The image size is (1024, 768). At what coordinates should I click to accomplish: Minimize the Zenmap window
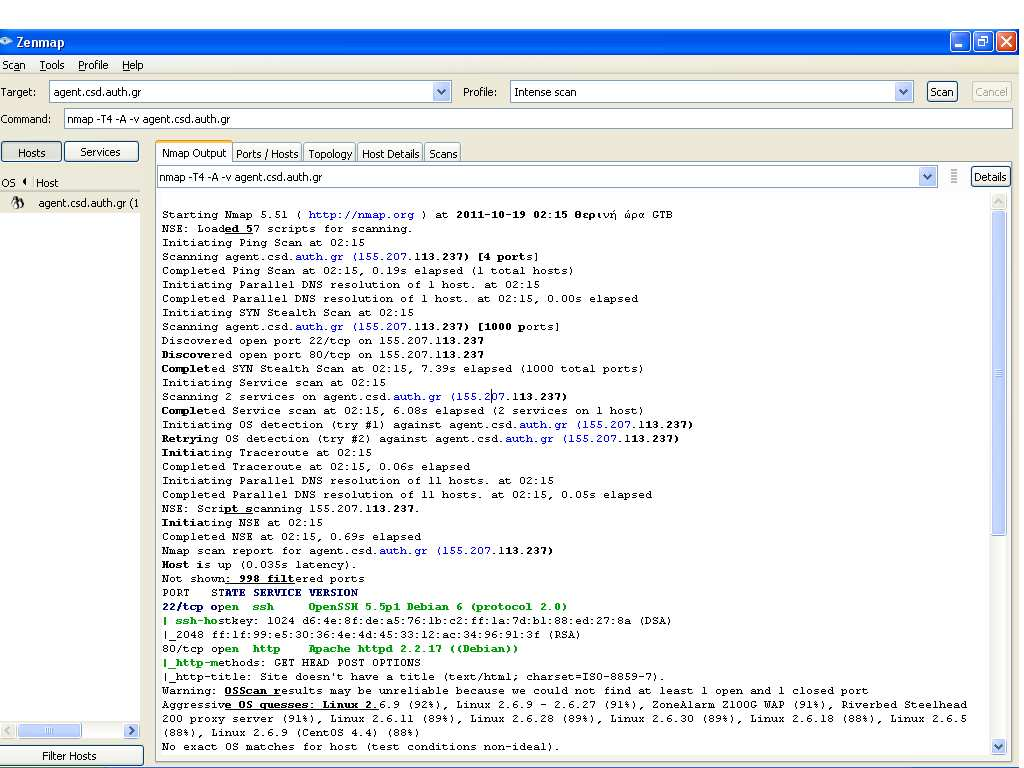click(x=959, y=42)
